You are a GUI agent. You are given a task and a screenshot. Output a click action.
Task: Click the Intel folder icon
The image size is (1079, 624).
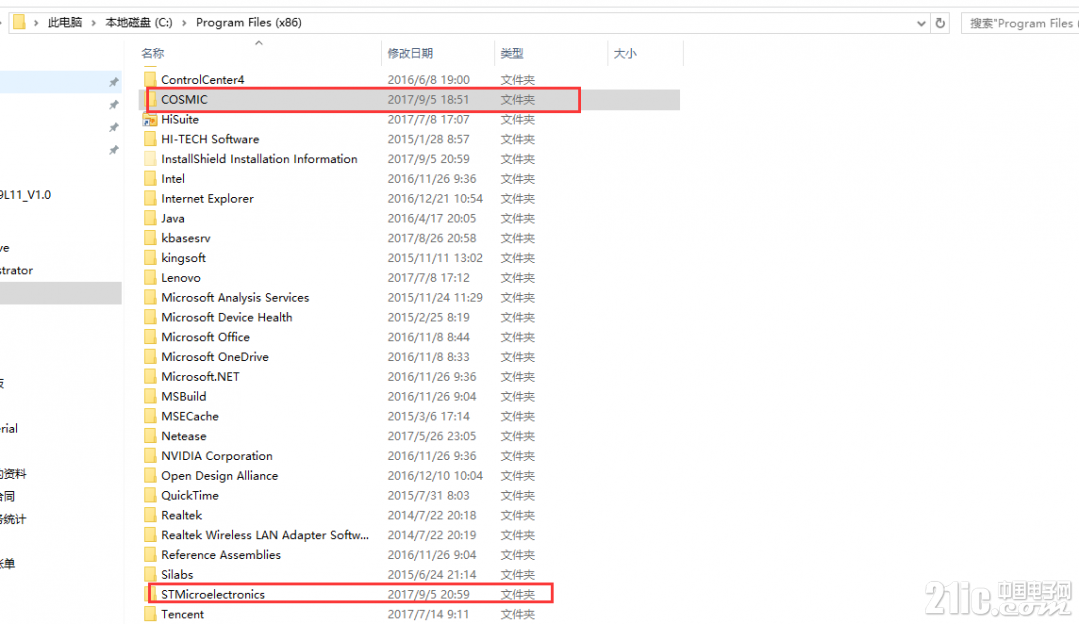[x=150, y=179]
